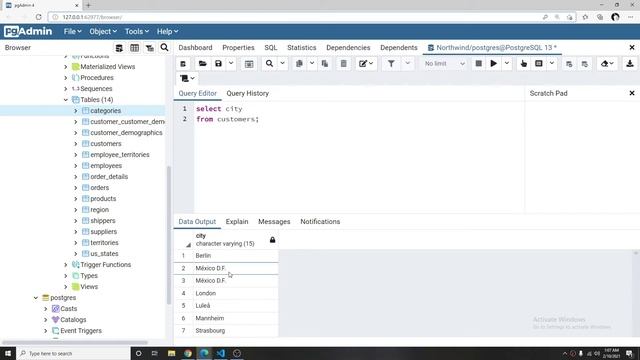Screen dimensions: 640x360
Task: Collapse the postgres database node
Action: click(x=36, y=298)
